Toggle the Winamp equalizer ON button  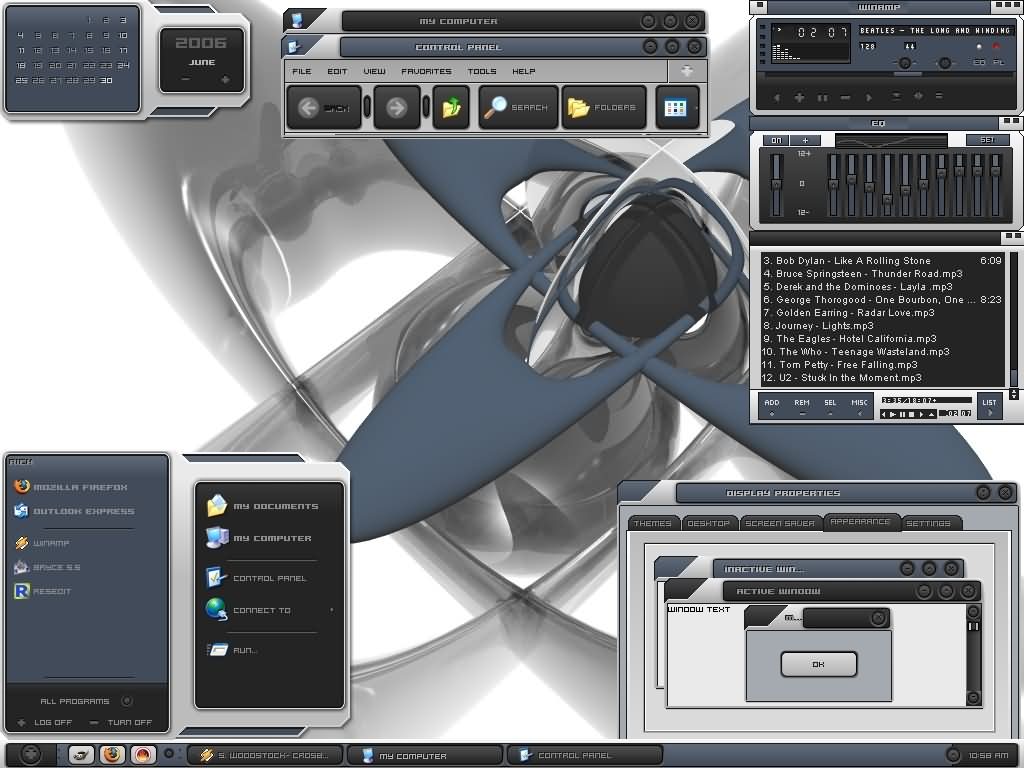pyautogui.click(x=776, y=140)
